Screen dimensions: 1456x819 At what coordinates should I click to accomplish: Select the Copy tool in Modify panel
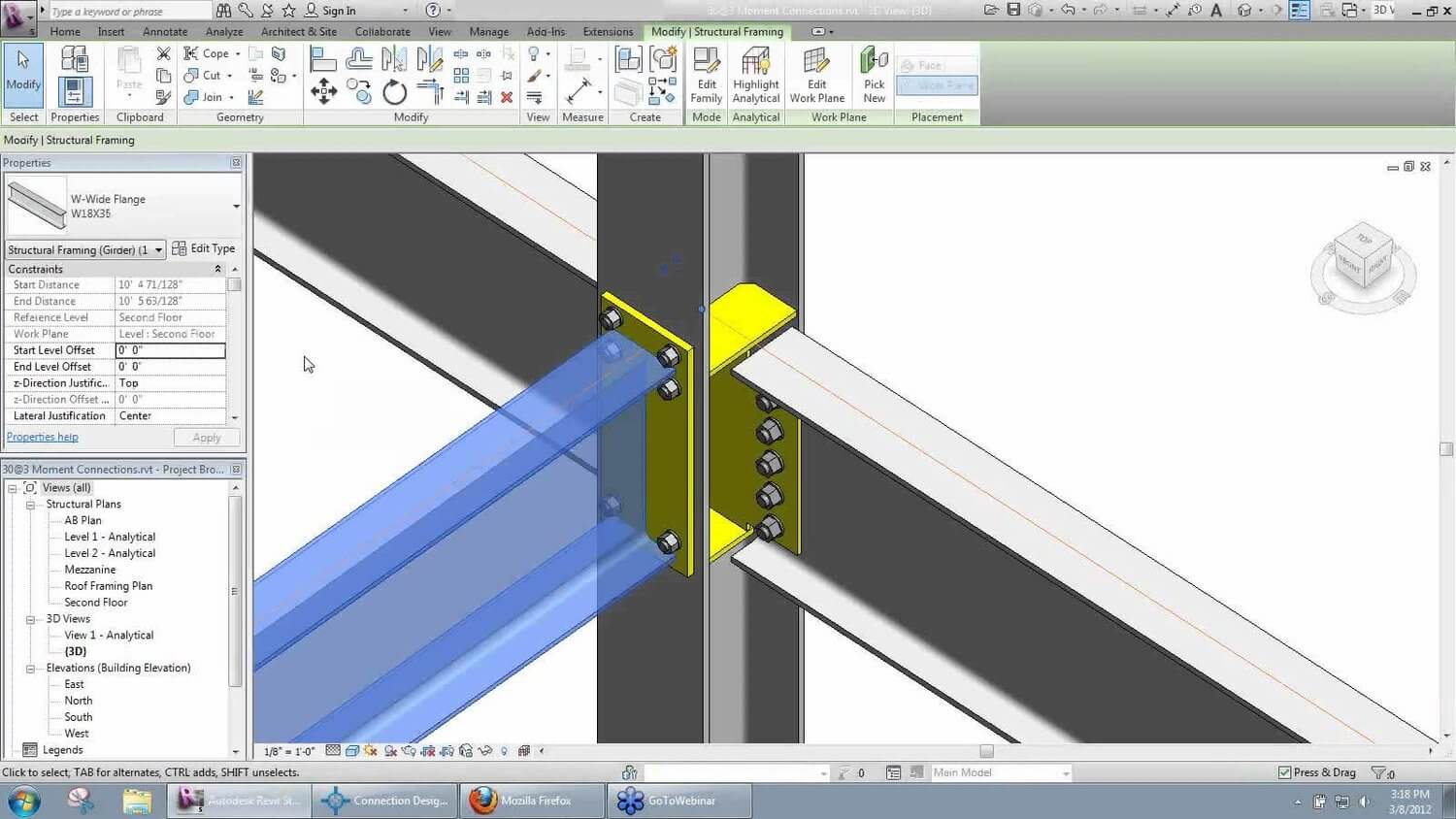click(x=359, y=93)
